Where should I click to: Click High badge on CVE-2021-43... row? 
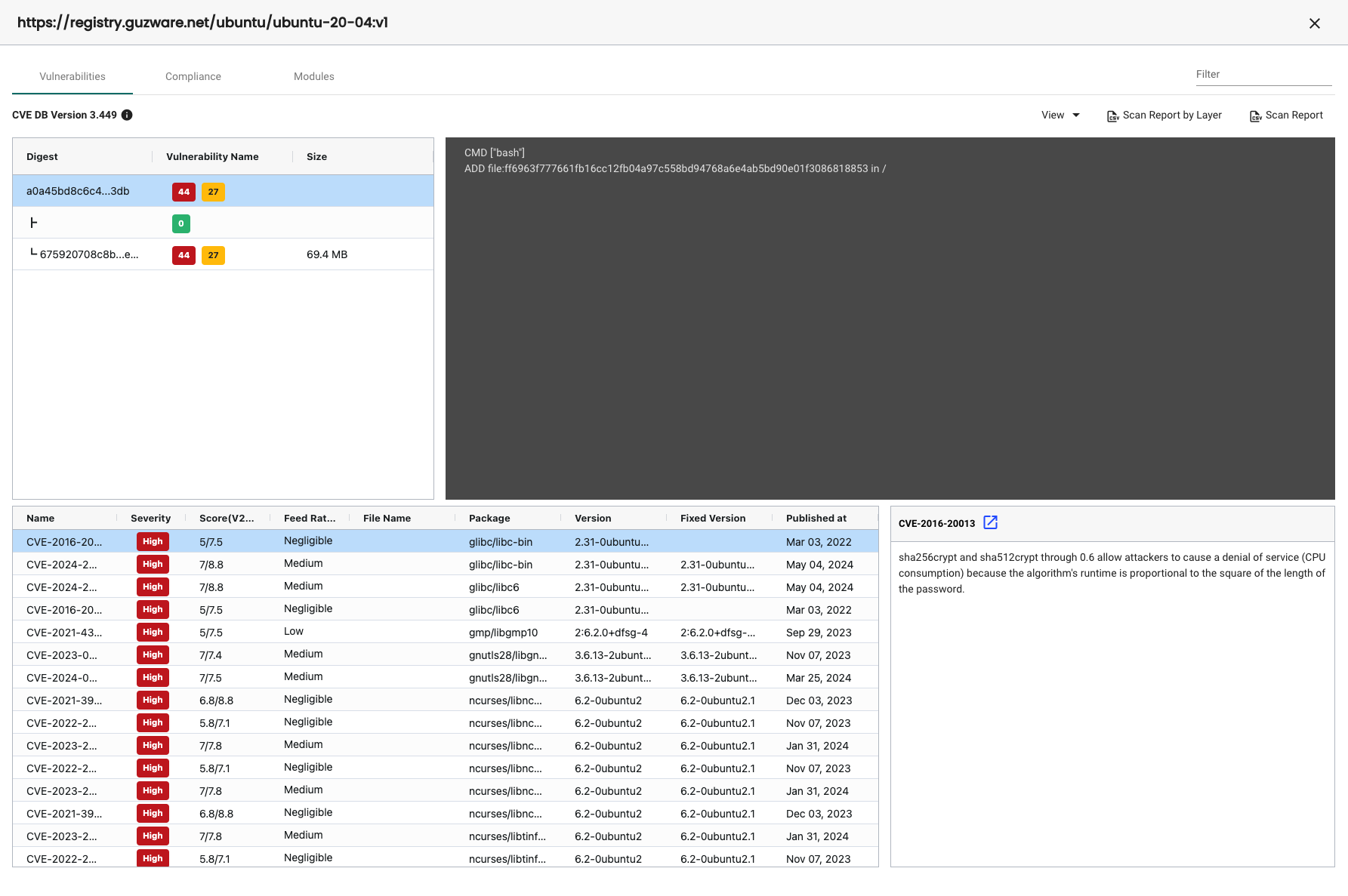click(153, 632)
